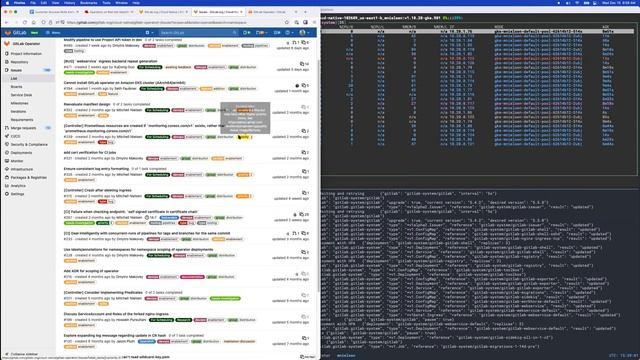The width and height of the screenshot is (640, 360).
Task: Open the header to-do list icon
Action: (x=277, y=32)
